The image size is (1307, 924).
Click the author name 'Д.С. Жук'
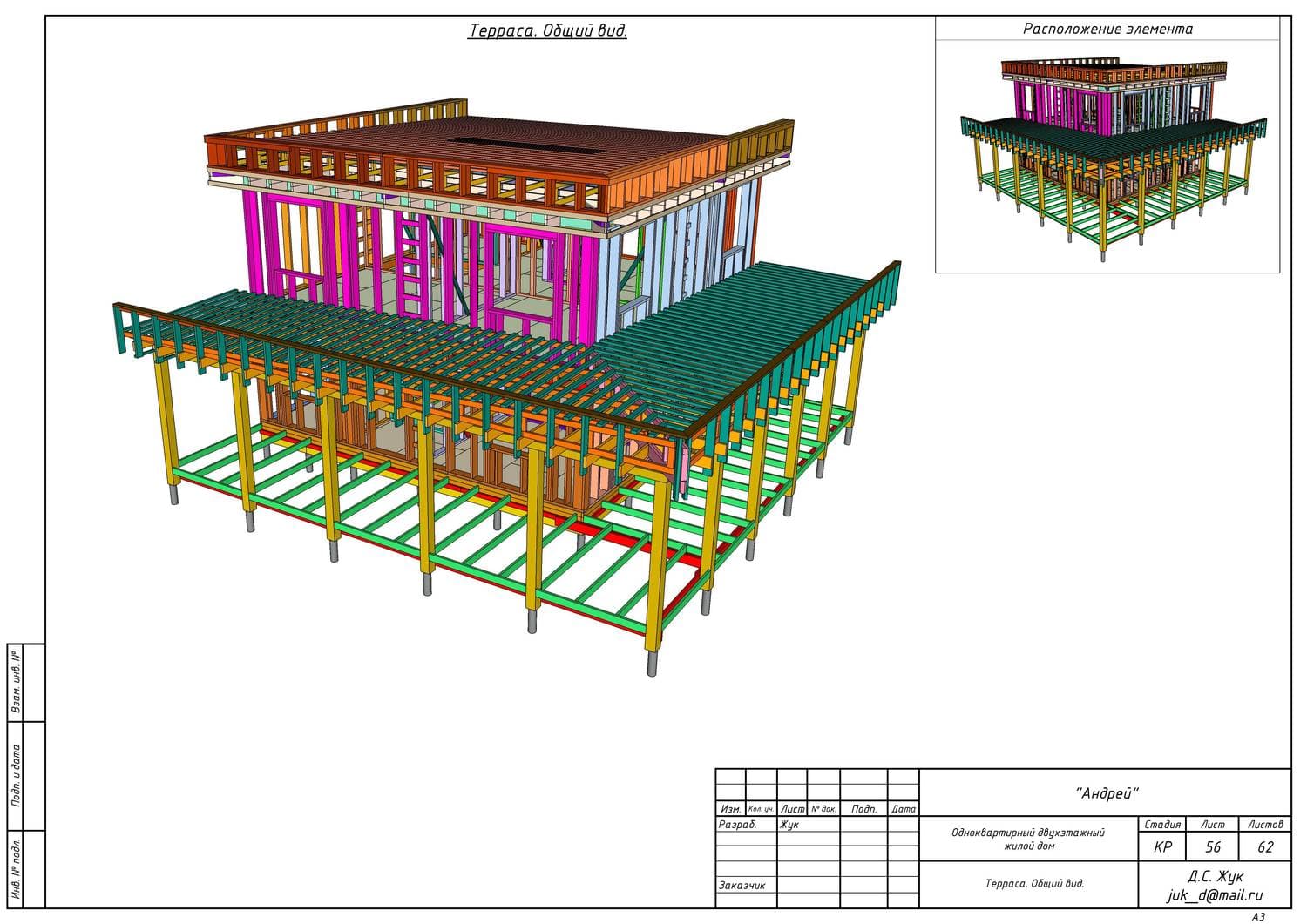[1215, 876]
